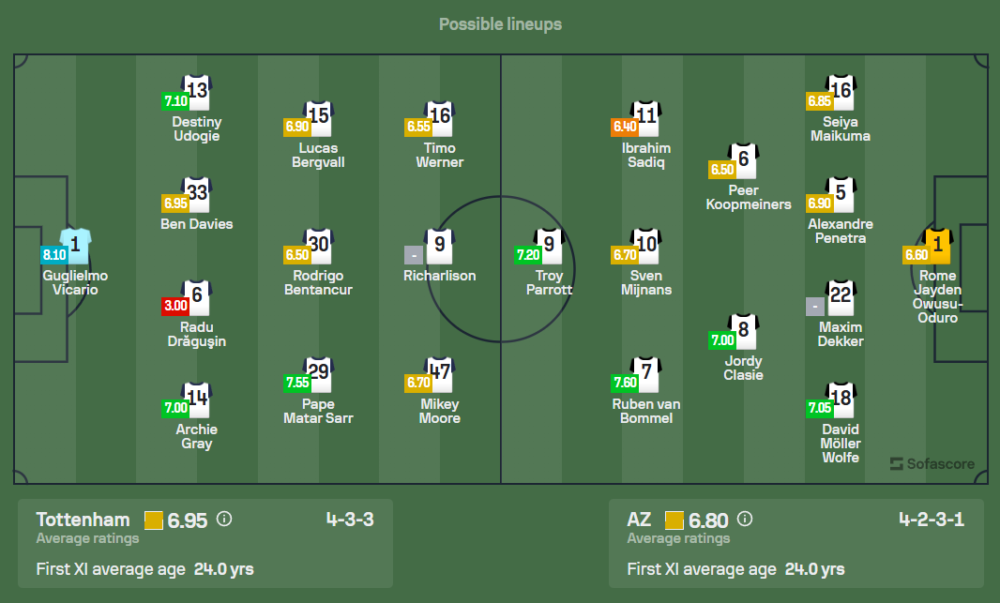The image size is (1000, 603).
Task: Click Guglielmo Vicario's goalkeeper shirt icon
Action: coord(75,244)
